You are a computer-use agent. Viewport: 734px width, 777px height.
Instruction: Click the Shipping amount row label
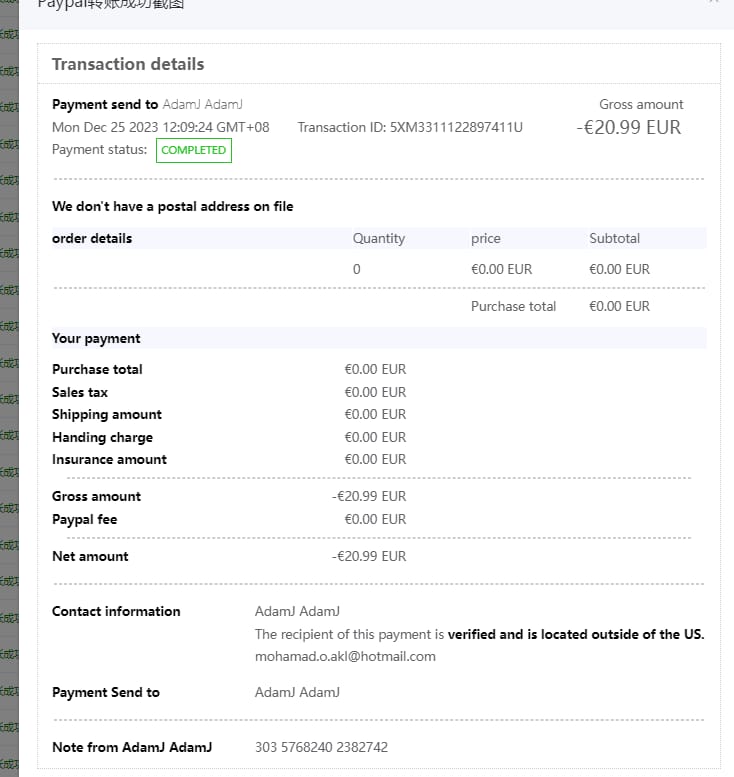pos(107,414)
